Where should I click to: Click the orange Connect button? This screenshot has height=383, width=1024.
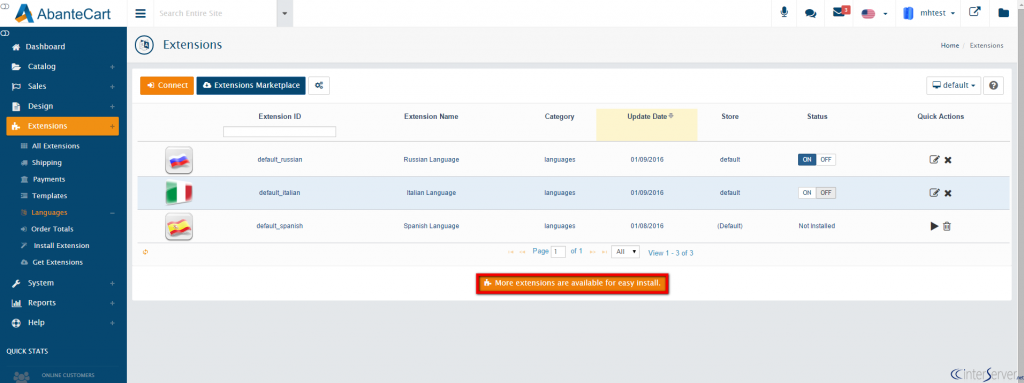pos(167,86)
